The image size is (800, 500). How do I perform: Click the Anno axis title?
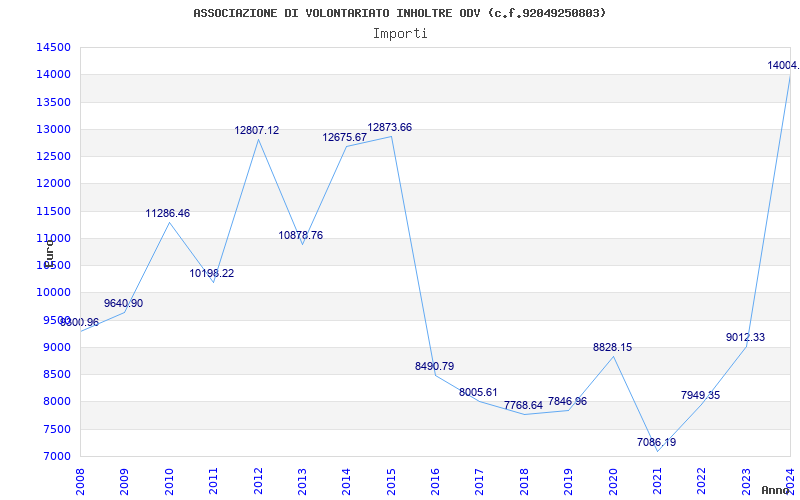point(775,490)
